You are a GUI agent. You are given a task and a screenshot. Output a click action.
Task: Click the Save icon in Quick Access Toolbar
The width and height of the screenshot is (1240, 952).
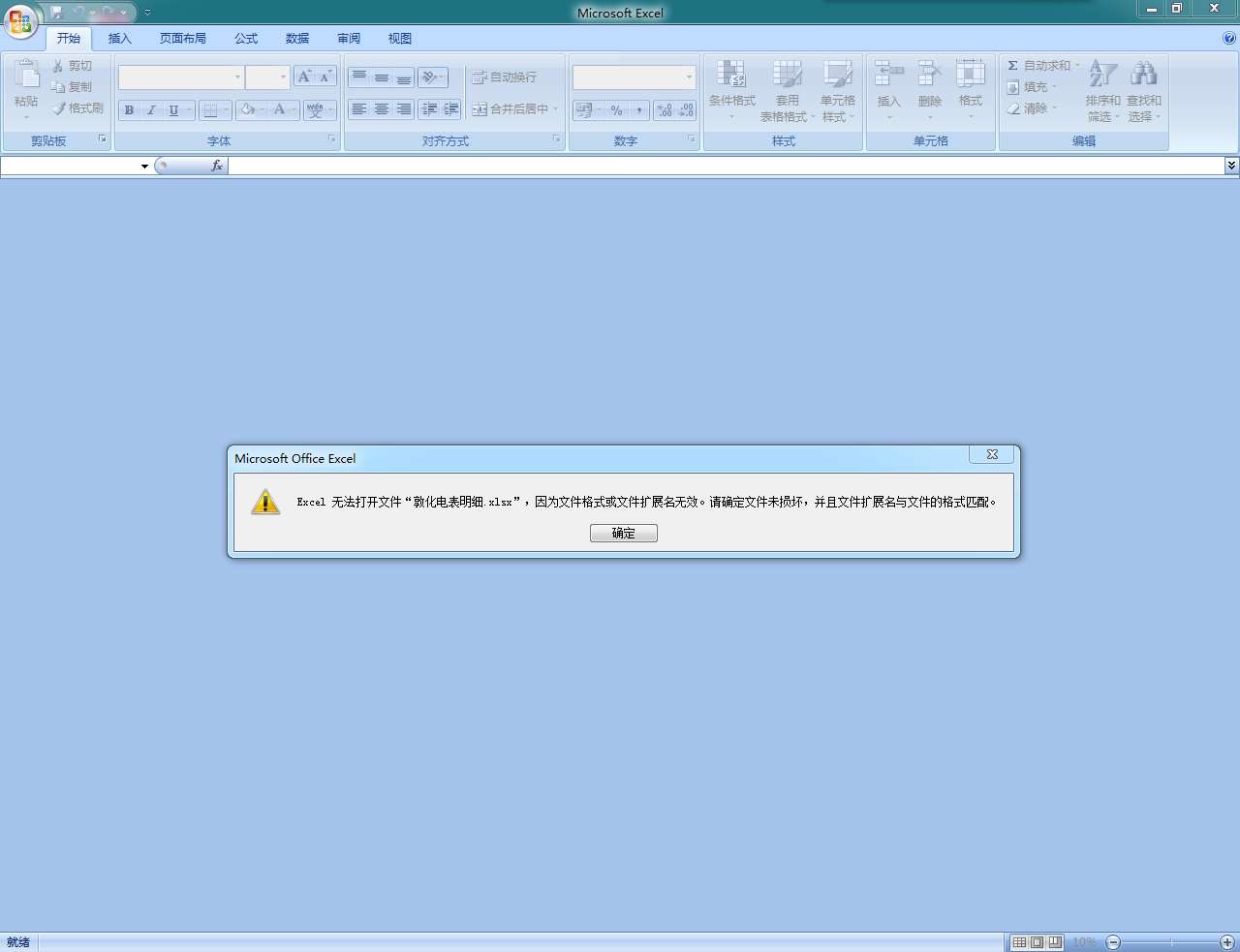click(57, 13)
